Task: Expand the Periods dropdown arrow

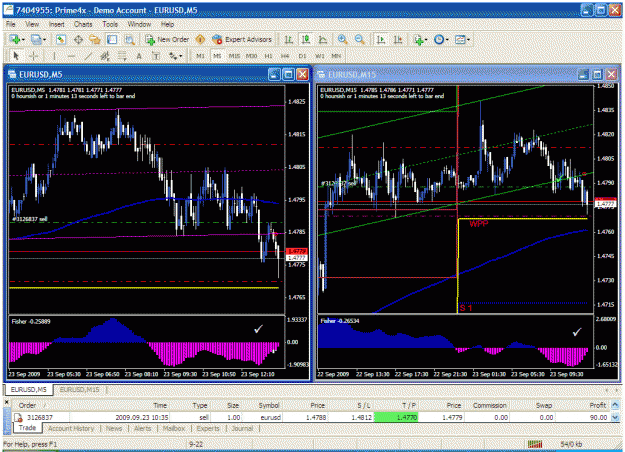Action: 447,39
